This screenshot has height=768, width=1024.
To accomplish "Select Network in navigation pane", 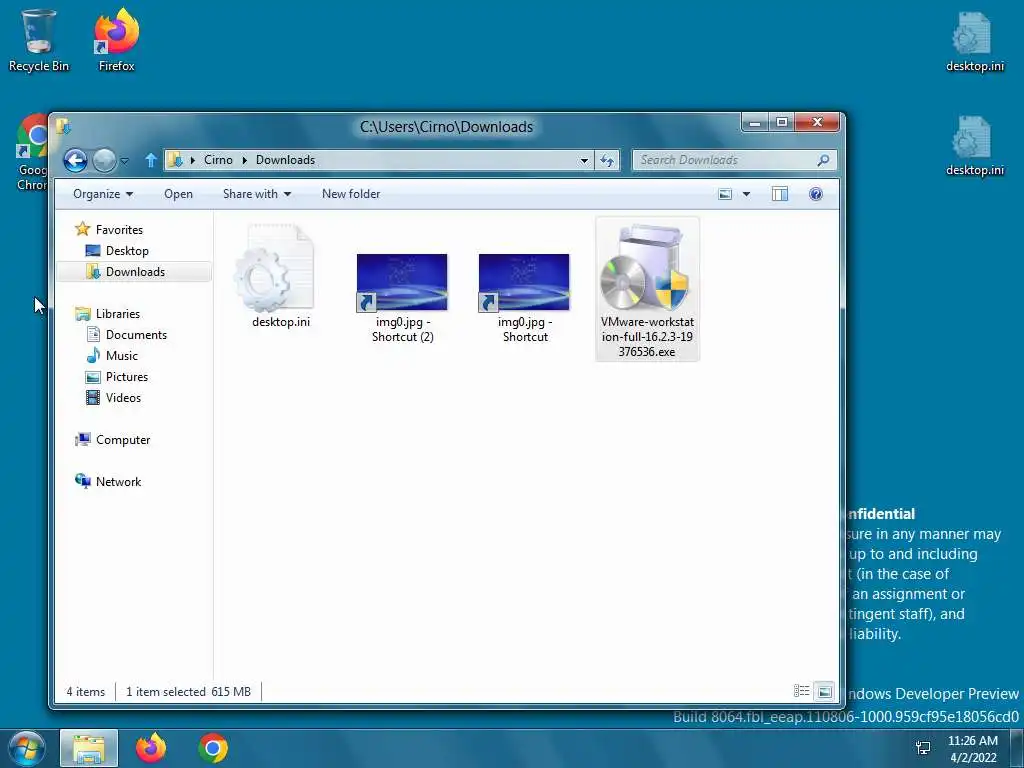I will point(108,481).
